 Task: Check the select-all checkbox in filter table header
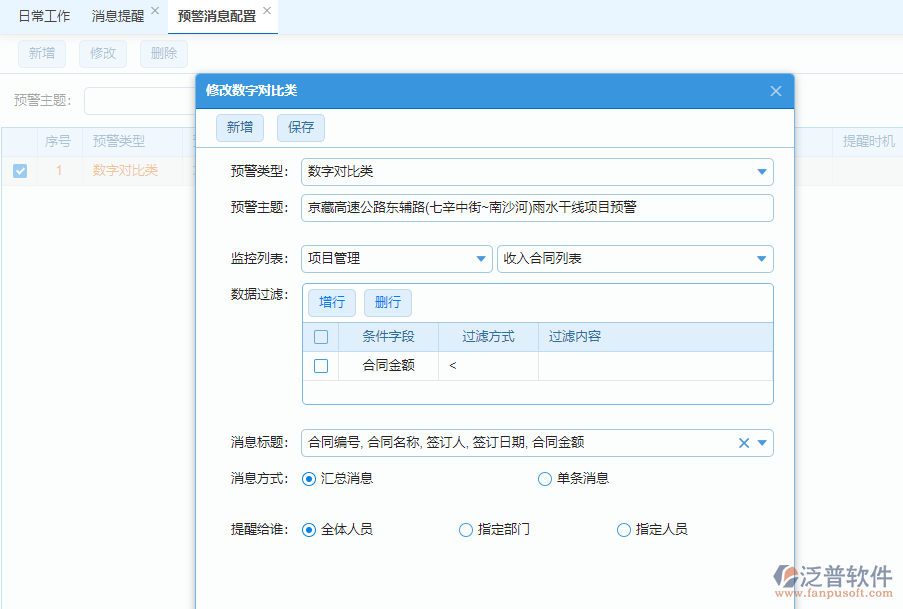[322, 337]
